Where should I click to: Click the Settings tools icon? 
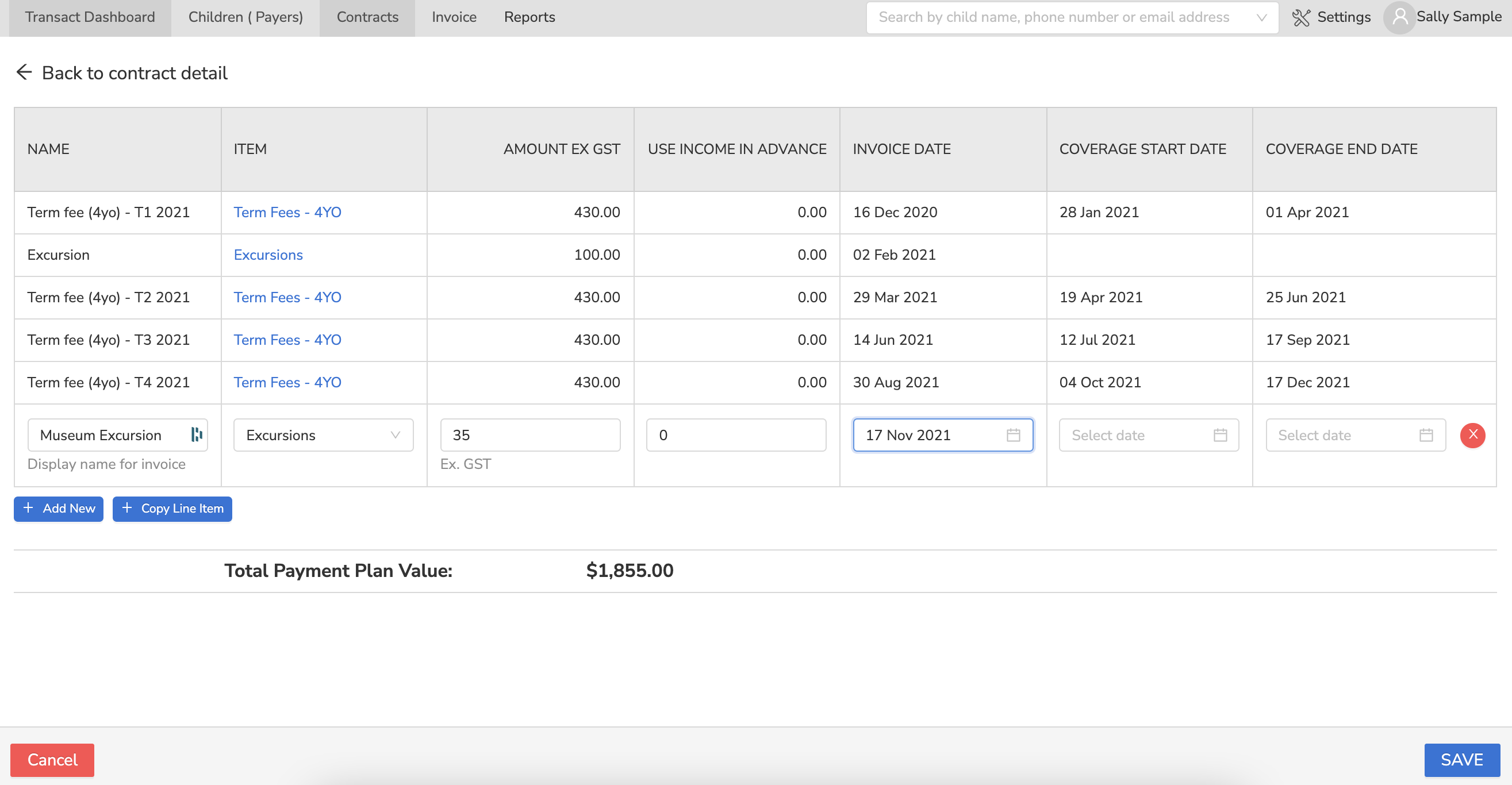tap(1300, 18)
